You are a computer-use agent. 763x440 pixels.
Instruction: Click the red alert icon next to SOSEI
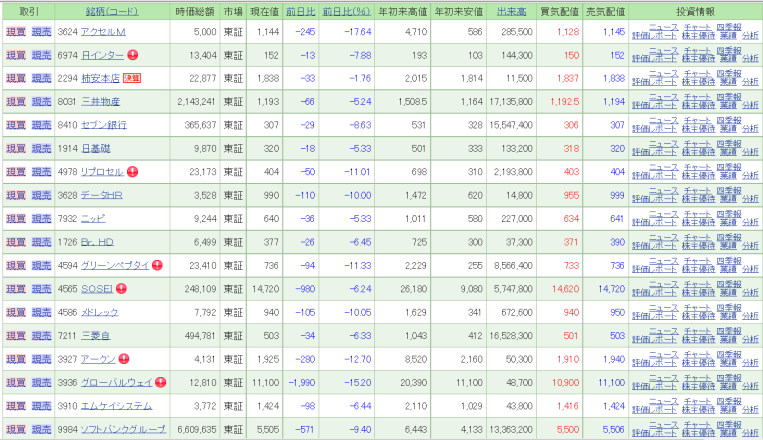(x=121, y=289)
